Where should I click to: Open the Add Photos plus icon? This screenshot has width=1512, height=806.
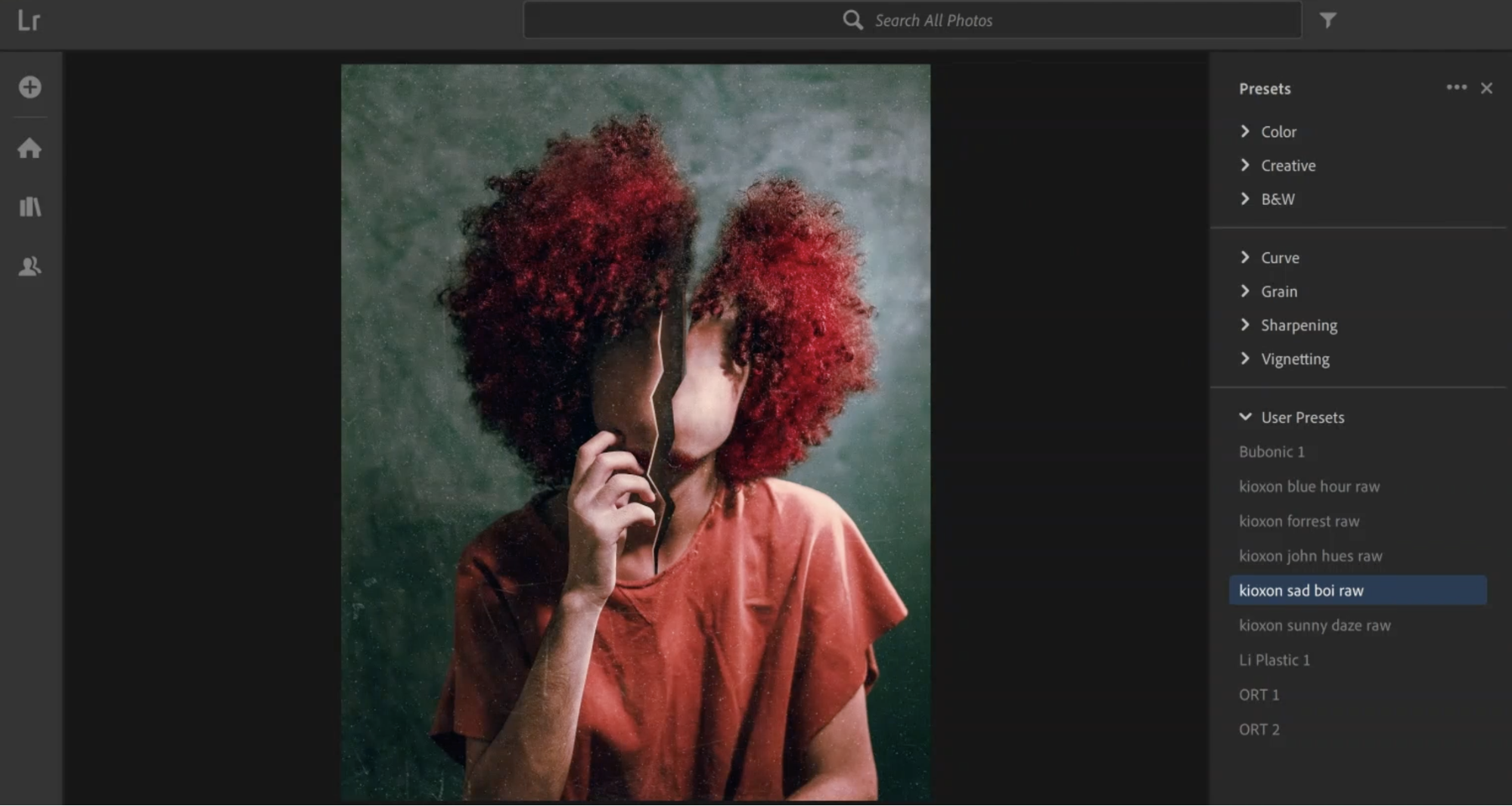click(x=30, y=87)
